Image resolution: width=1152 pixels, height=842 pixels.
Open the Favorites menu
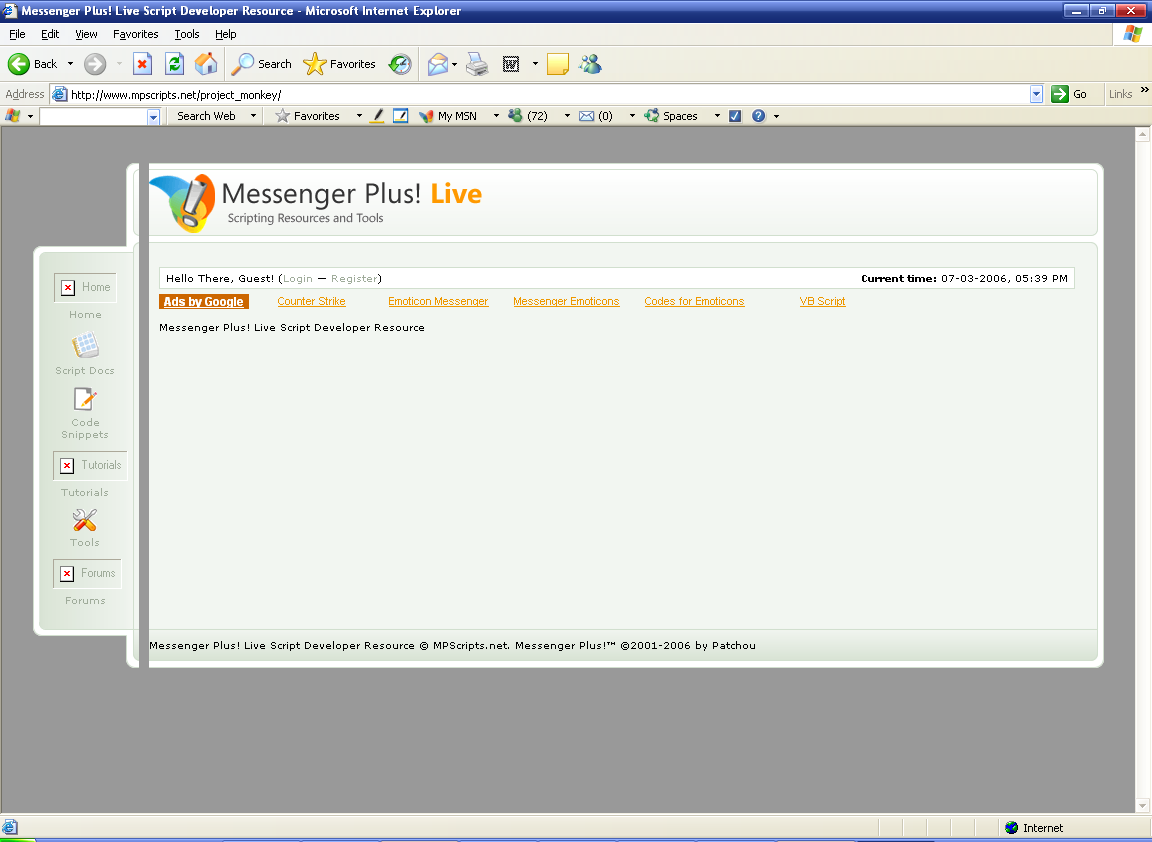(135, 34)
